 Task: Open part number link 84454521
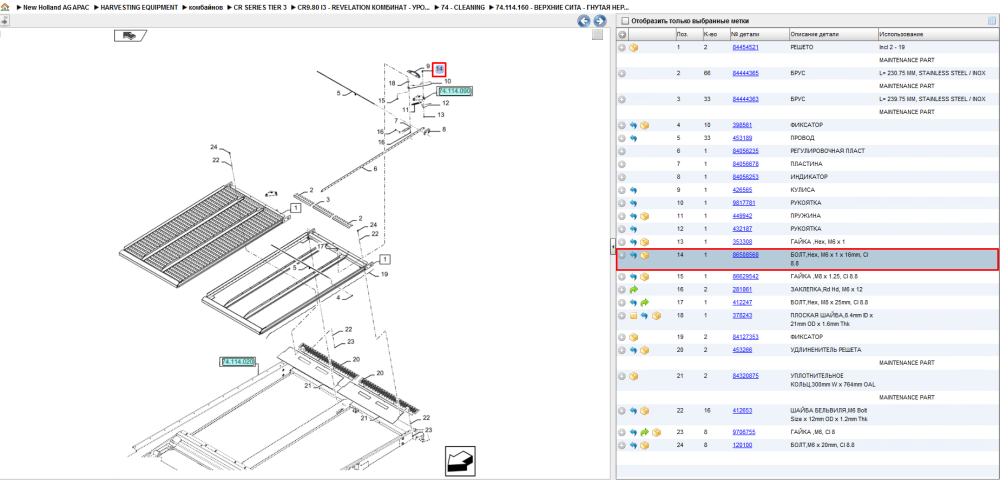[x=745, y=48]
